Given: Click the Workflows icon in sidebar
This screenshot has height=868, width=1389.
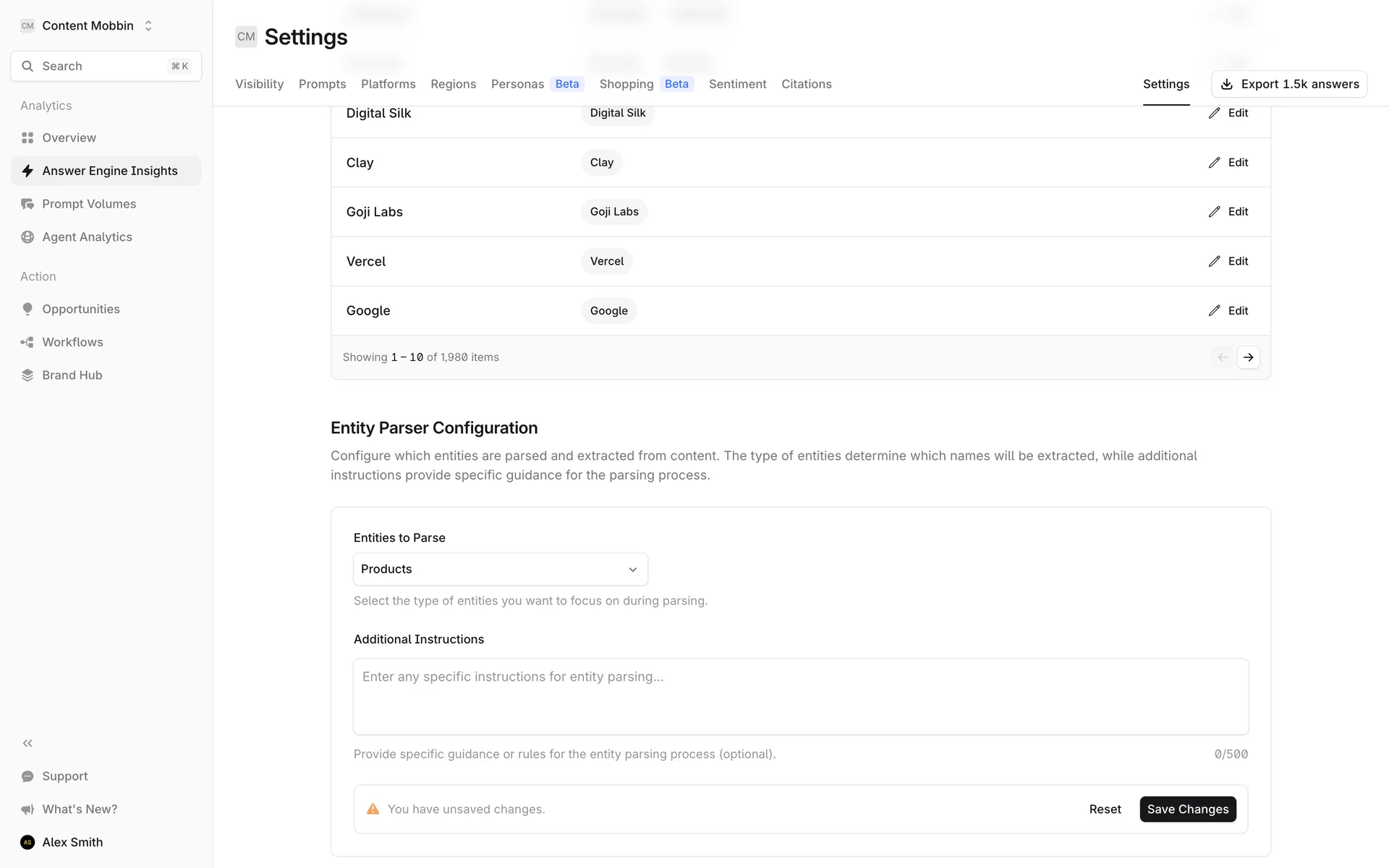Looking at the screenshot, I should (27, 342).
